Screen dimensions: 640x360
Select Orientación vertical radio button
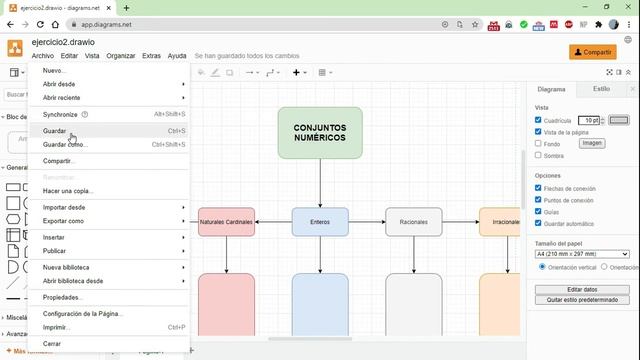coord(542,267)
